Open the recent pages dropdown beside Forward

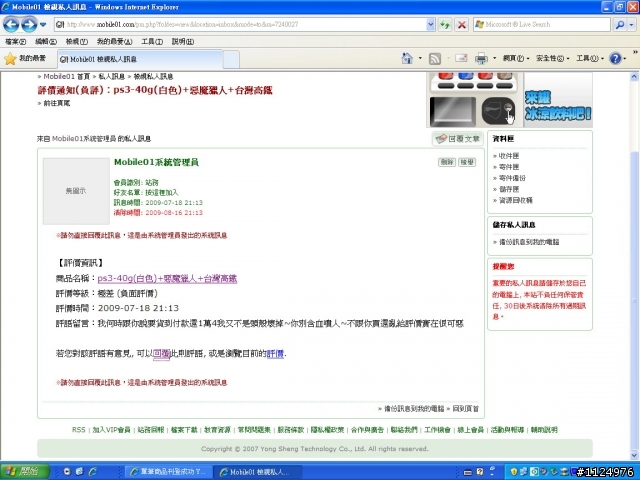point(43,25)
